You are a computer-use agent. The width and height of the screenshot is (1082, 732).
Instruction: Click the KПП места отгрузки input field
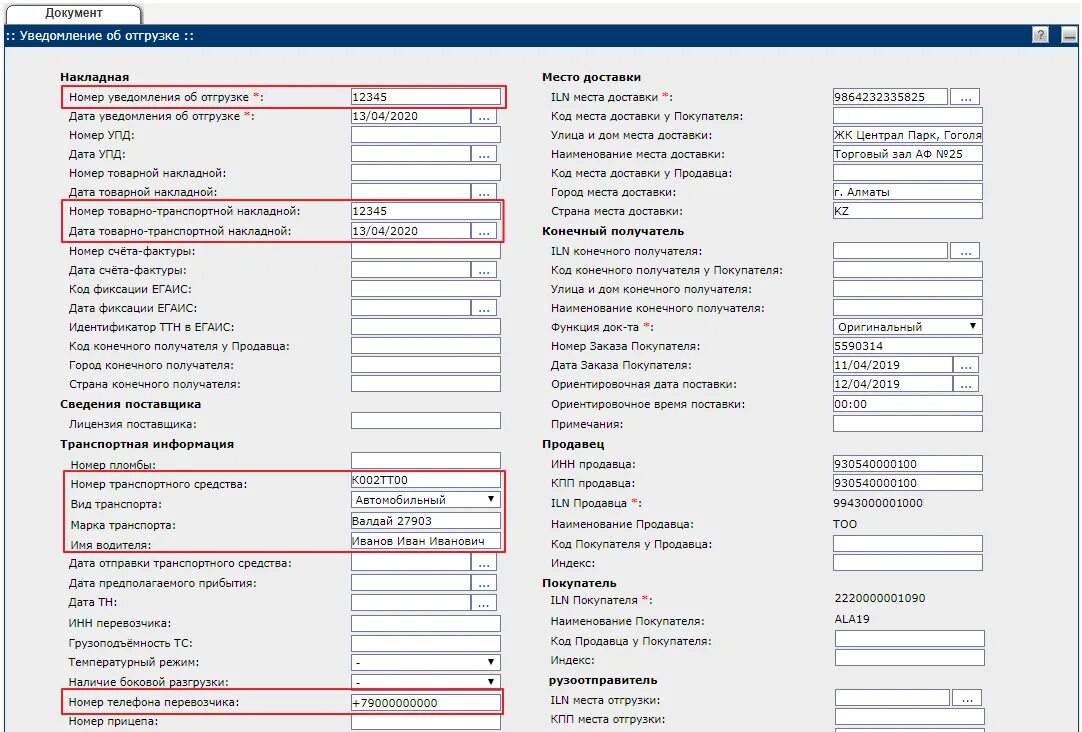tap(909, 718)
